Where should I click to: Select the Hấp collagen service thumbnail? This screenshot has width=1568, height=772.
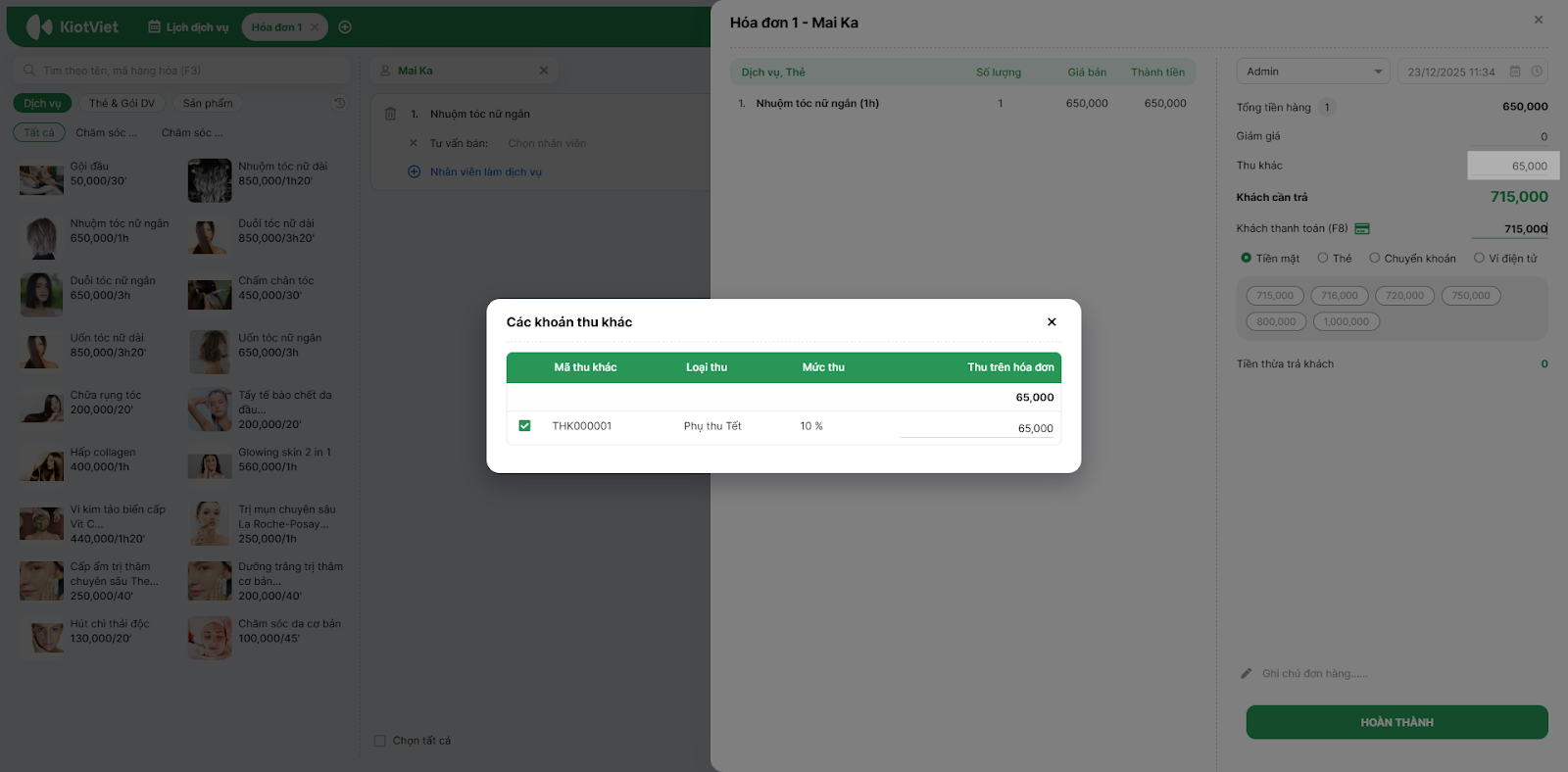[x=41, y=467]
